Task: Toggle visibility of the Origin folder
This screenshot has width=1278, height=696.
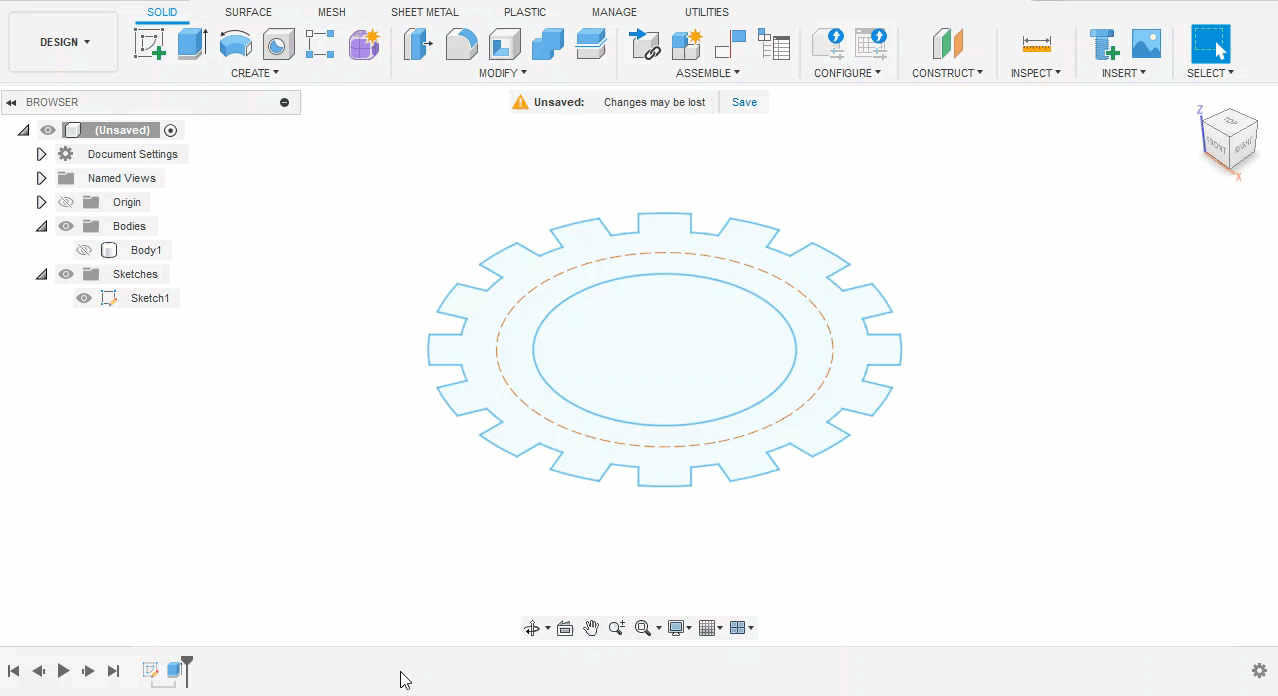Action: (66, 202)
